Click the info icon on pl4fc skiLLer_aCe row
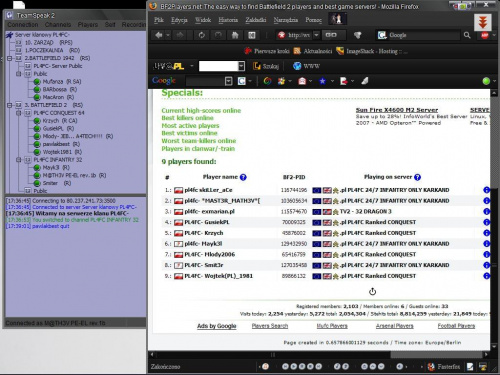This screenshot has height=375, width=500. (x=486, y=190)
